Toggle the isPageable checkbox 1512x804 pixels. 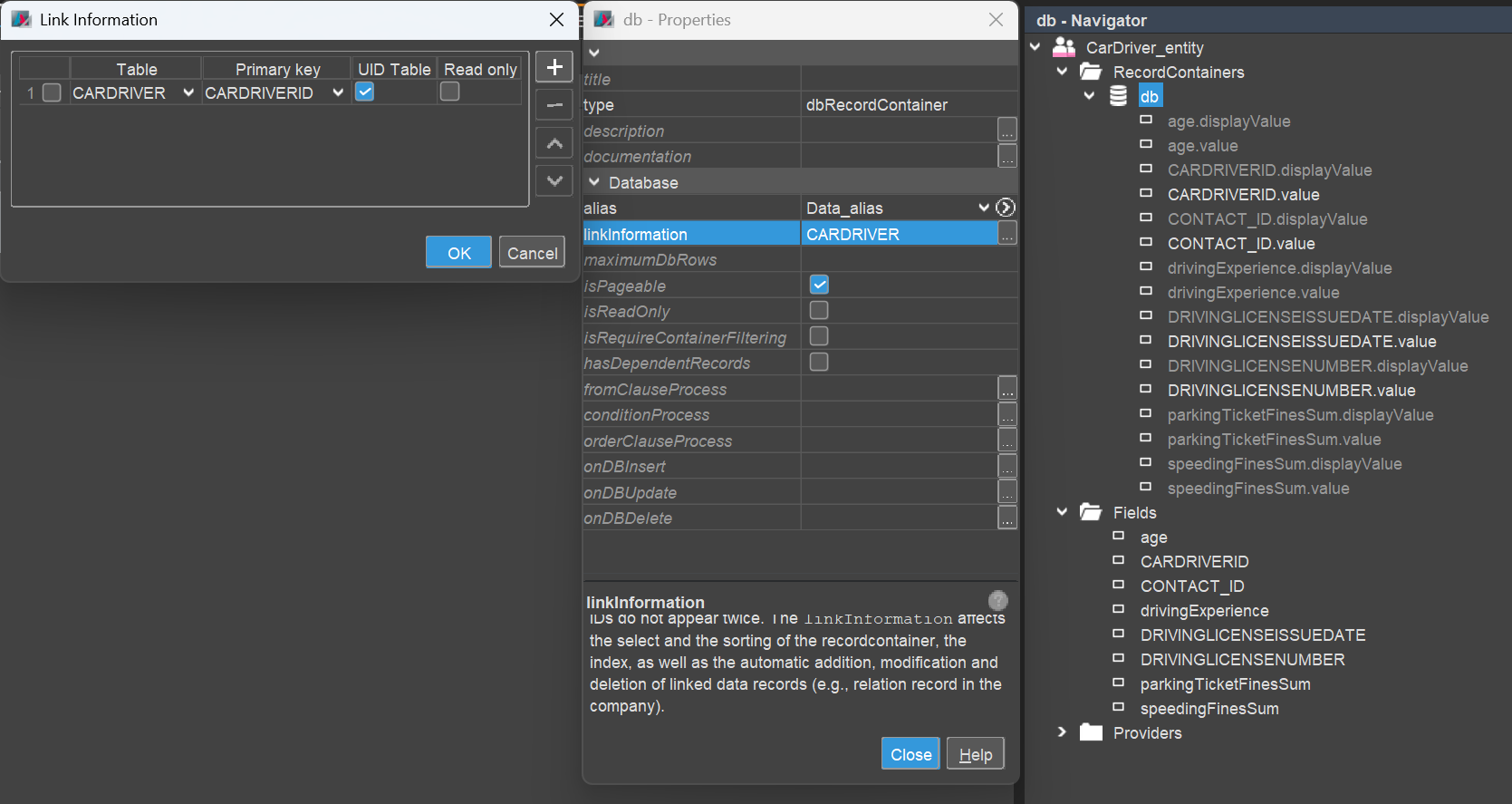coord(819,285)
